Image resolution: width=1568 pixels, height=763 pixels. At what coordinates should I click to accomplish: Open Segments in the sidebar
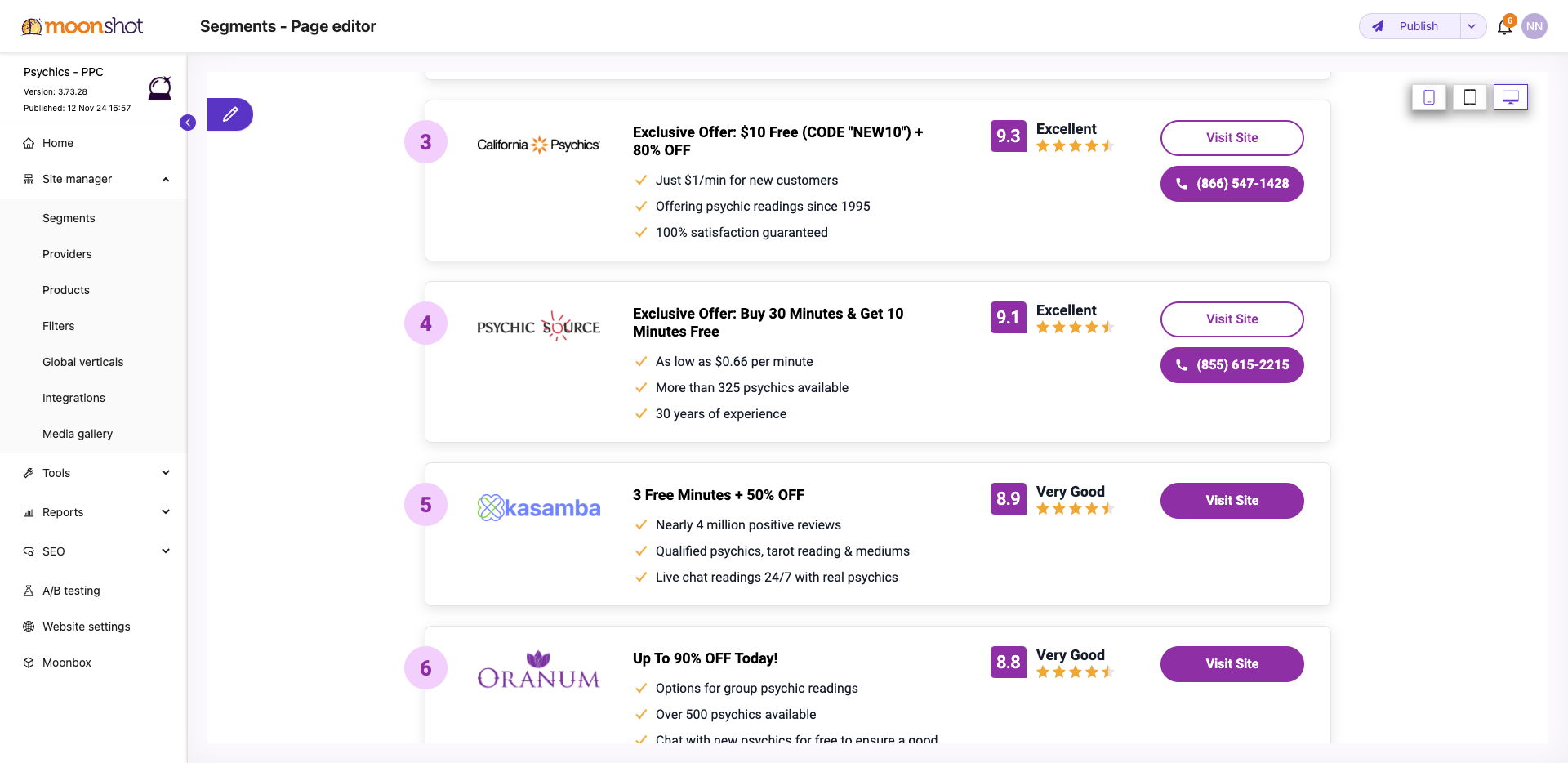pos(69,218)
